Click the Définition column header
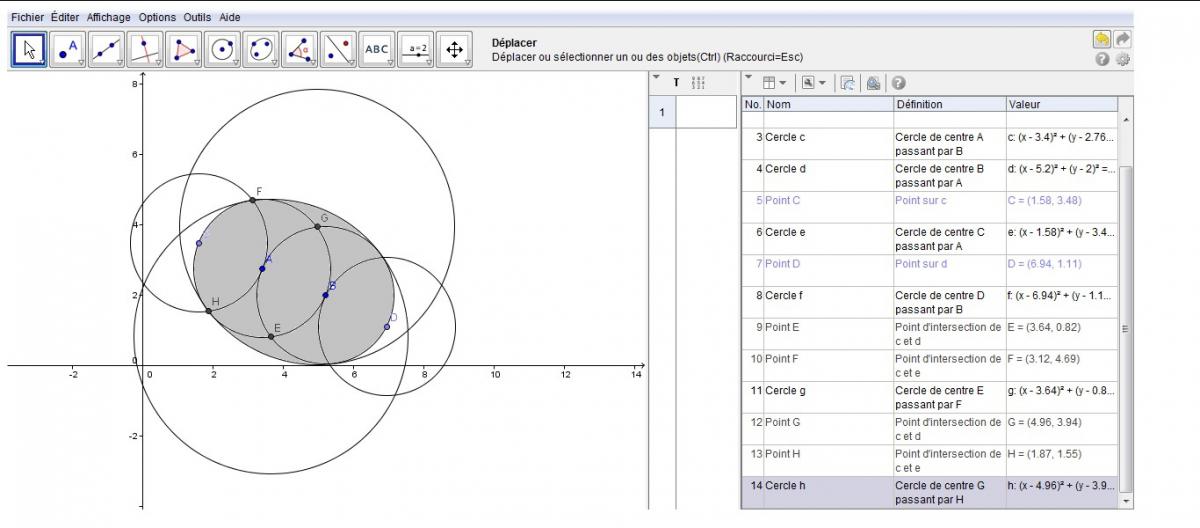Viewport: 1200px width, 528px height. (950, 104)
